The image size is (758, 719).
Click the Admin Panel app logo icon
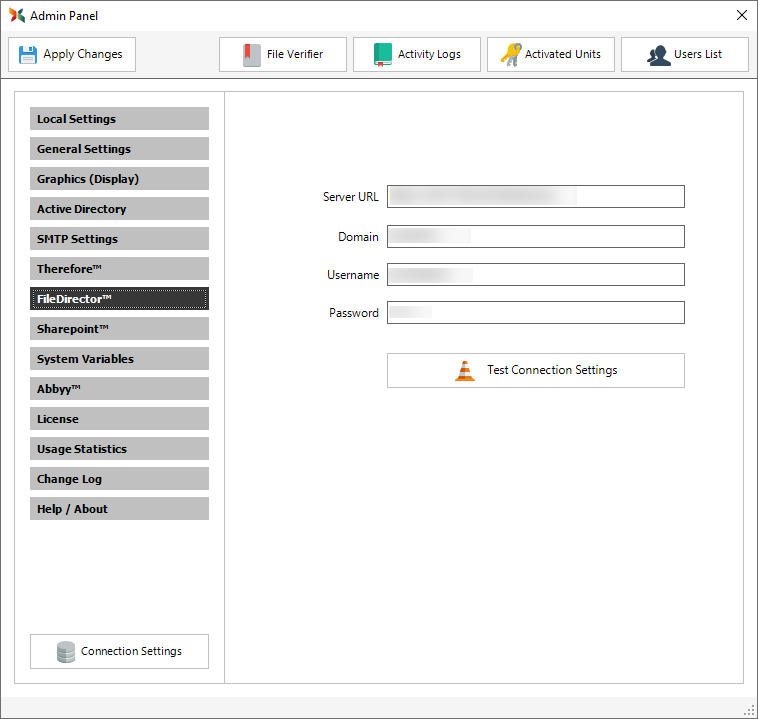click(x=17, y=16)
